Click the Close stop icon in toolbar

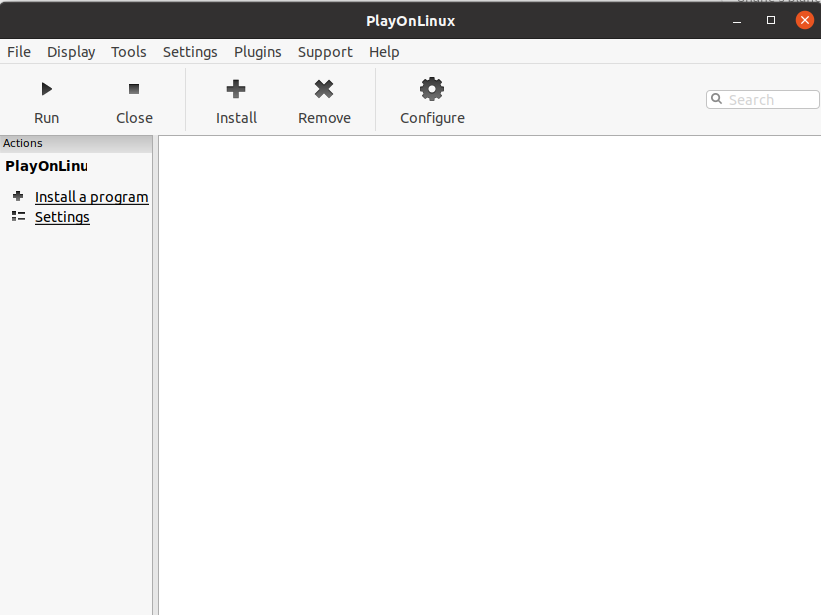(x=134, y=89)
